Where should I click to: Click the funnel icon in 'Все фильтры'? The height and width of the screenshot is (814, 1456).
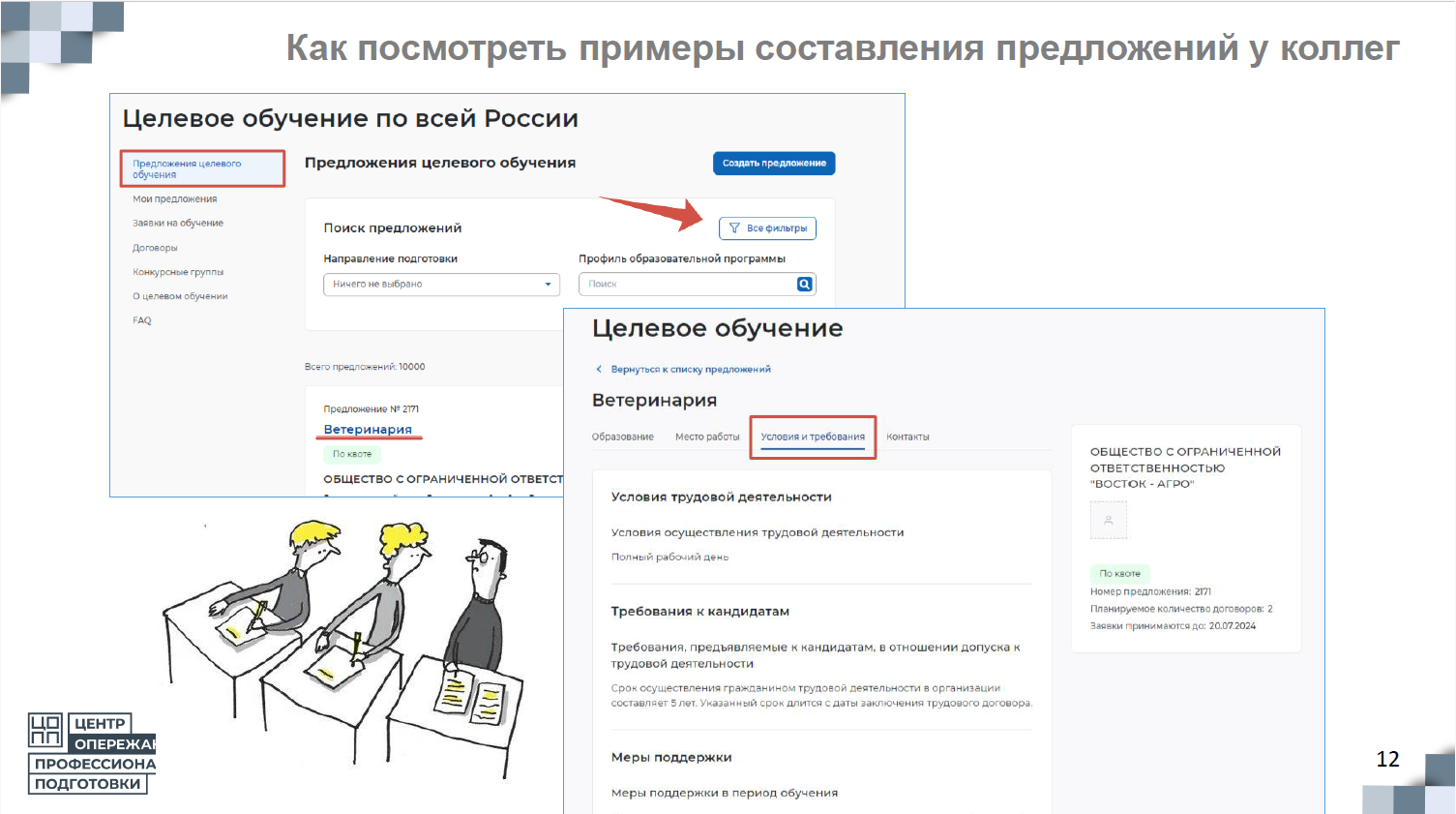pos(734,228)
